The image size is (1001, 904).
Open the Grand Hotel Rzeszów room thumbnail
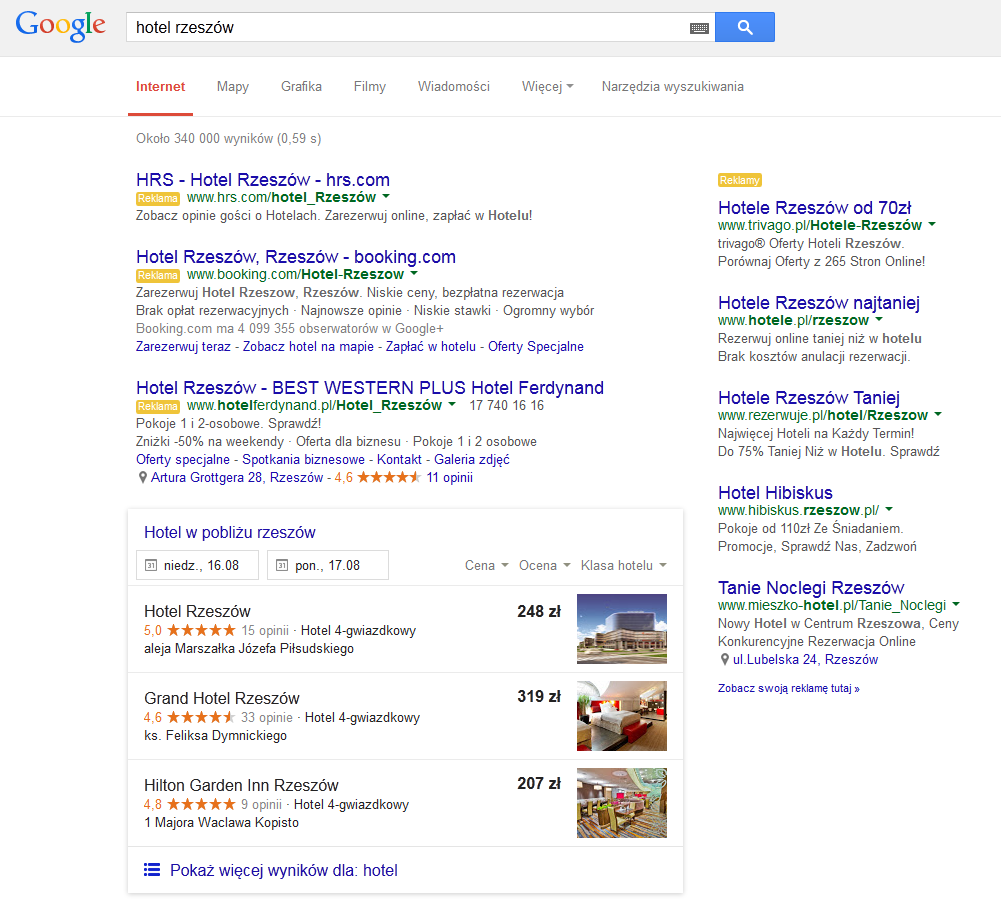[622, 716]
